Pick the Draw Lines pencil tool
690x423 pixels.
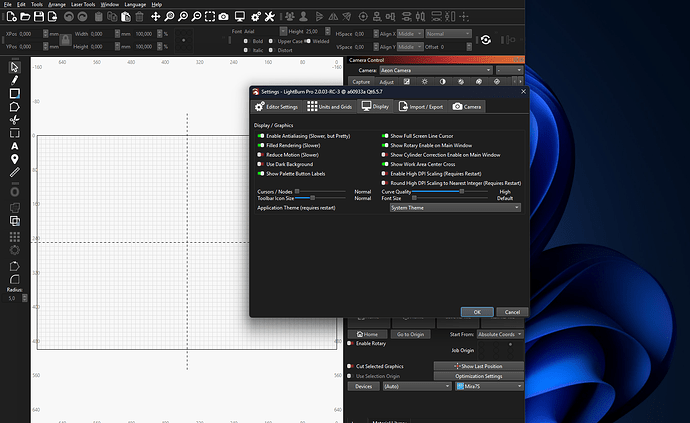[15, 80]
